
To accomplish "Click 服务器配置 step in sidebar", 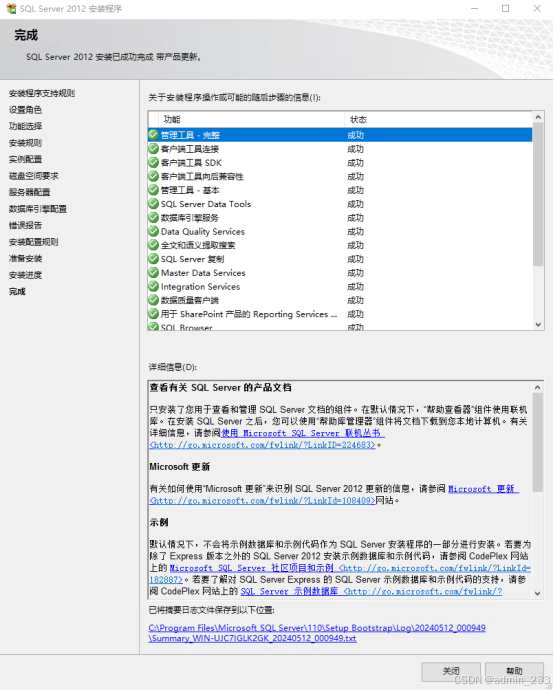I will click(29, 192).
